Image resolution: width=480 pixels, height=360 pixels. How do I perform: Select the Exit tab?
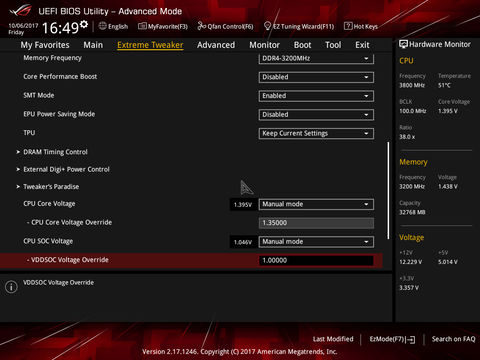[x=362, y=45]
